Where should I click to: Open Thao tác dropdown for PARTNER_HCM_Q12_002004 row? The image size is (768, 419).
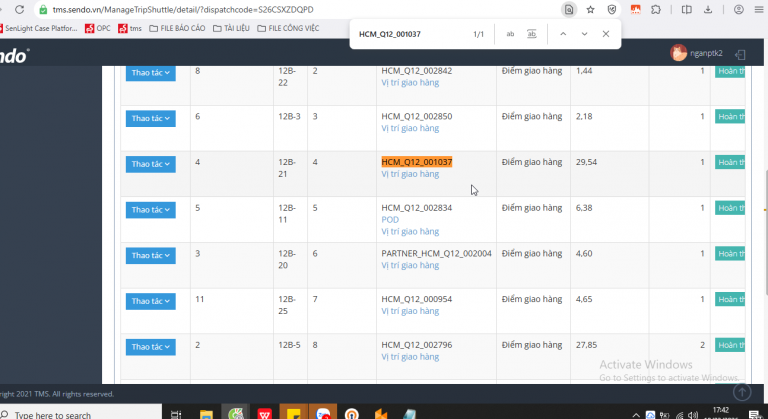coord(150,255)
